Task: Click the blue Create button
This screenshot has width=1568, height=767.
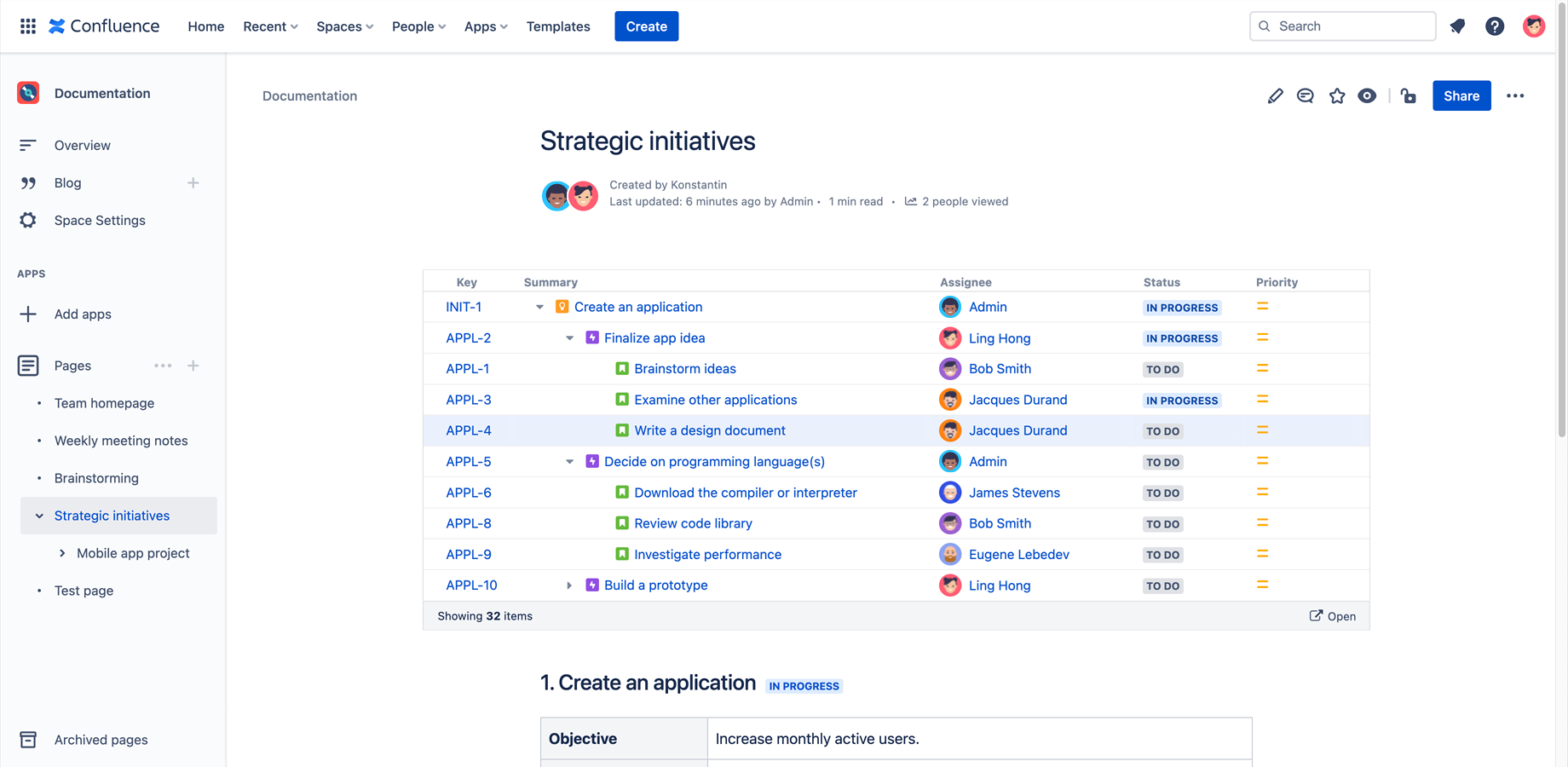Action: (x=646, y=26)
